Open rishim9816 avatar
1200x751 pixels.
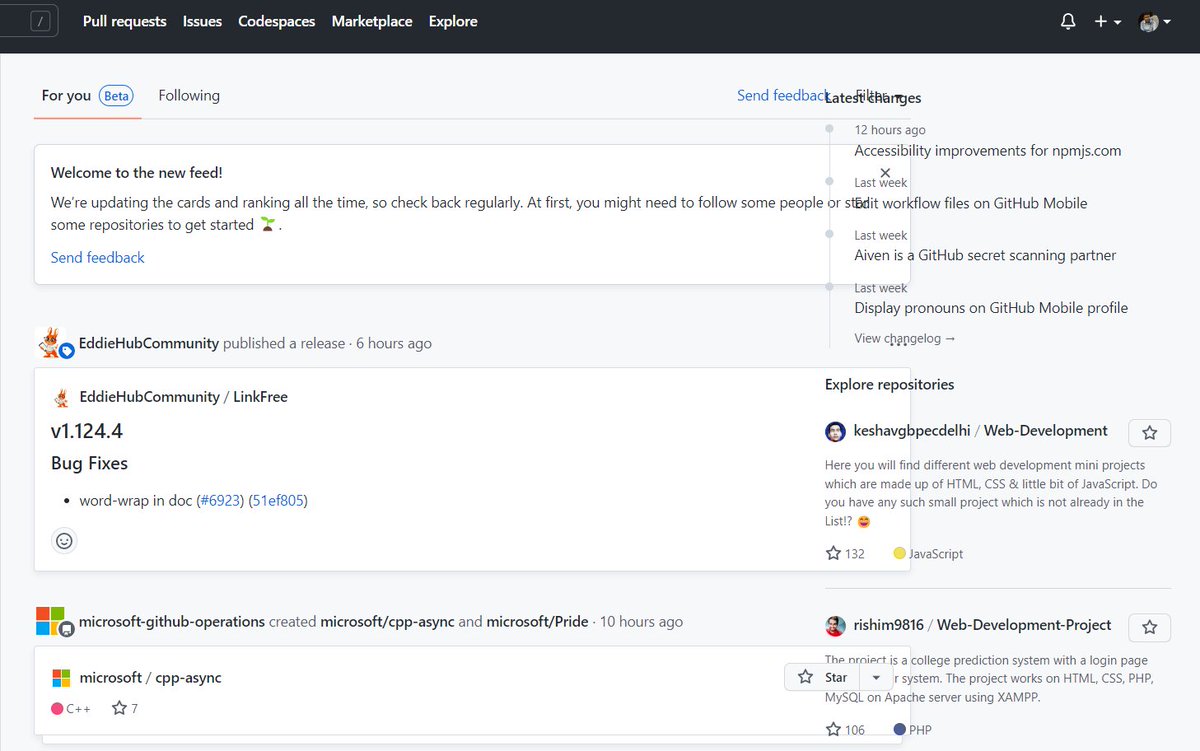point(835,626)
